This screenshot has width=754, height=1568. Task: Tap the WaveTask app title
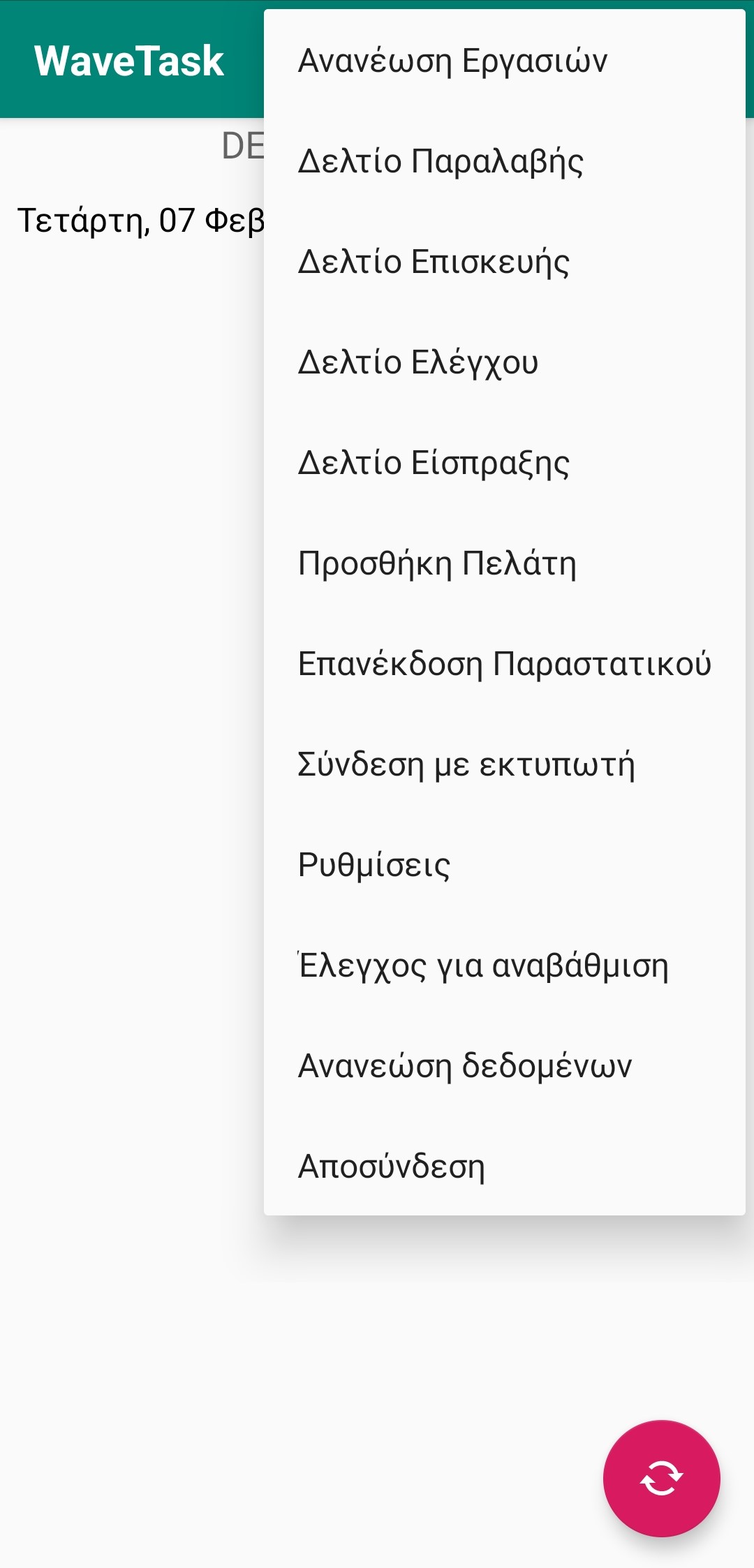(x=129, y=61)
